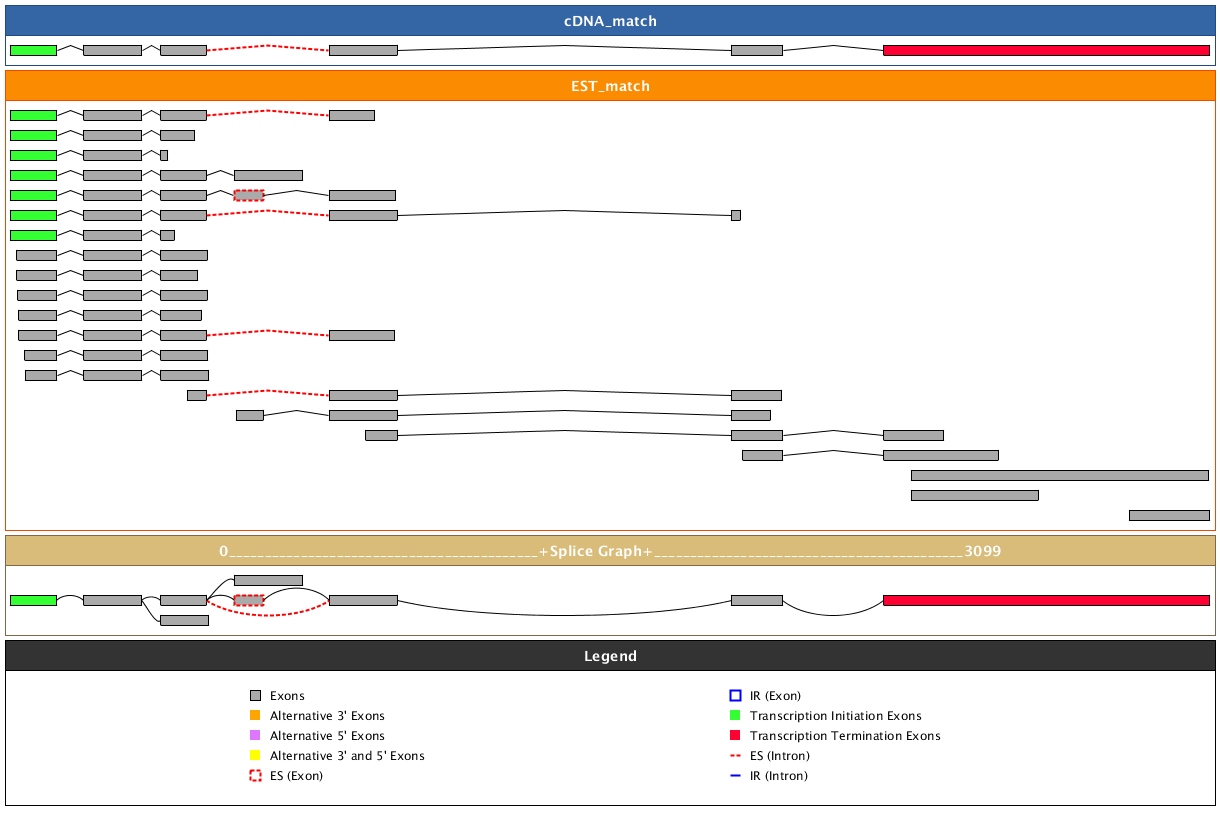The width and height of the screenshot is (1220, 825).
Task: Select the cDNA_match panel header
Action: [610, 21]
